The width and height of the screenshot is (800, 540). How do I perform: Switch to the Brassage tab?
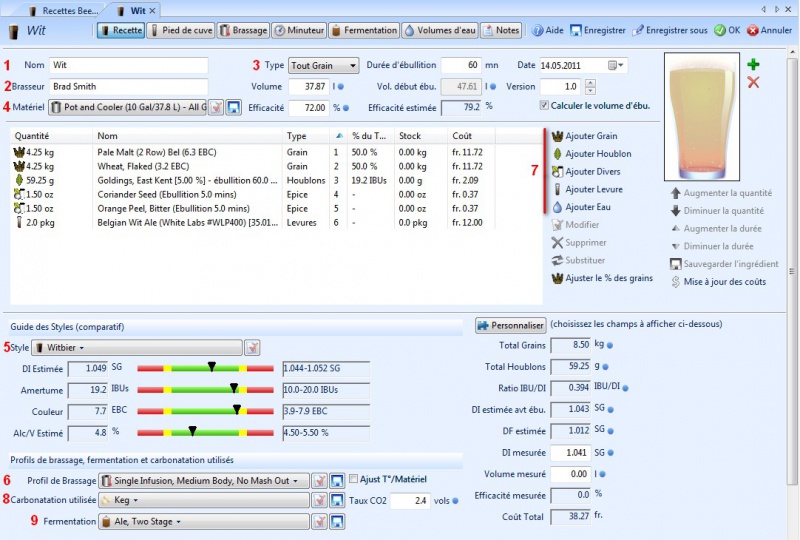242,30
